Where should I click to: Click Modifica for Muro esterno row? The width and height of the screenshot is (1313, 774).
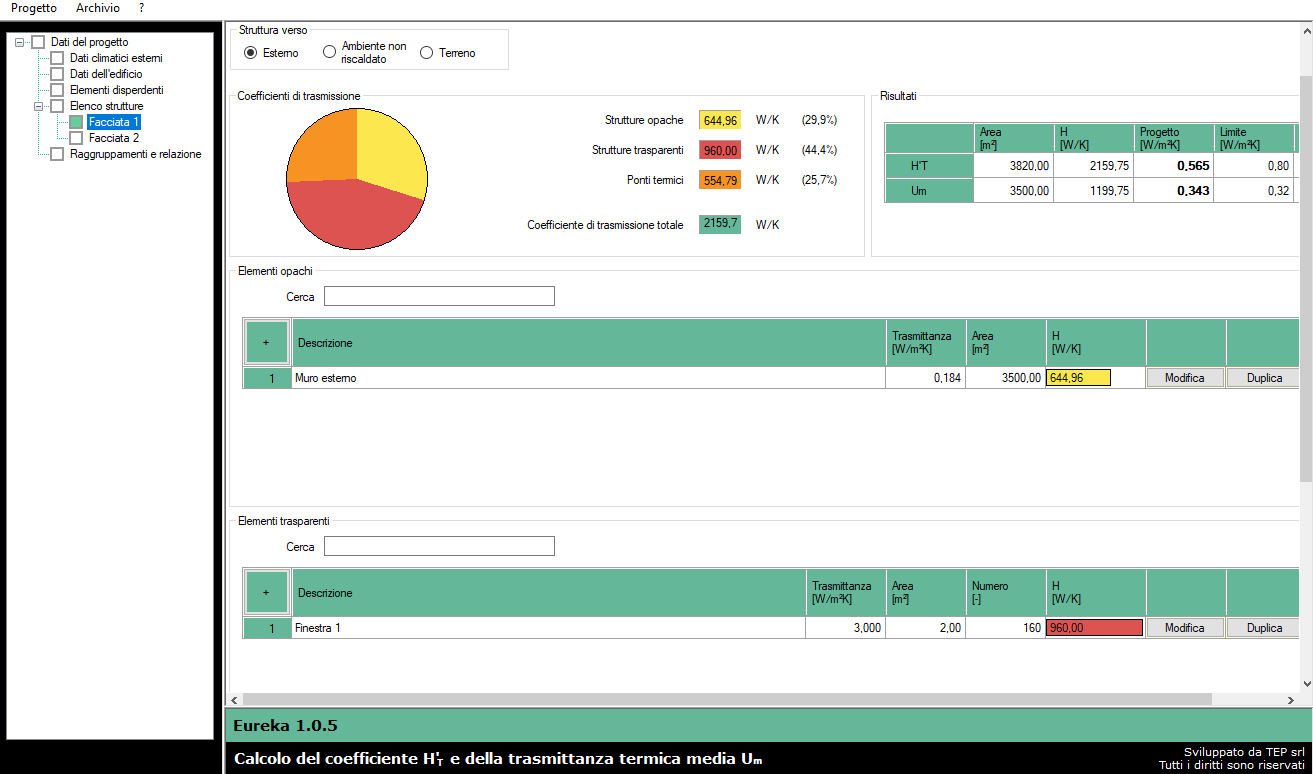(1185, 378)
